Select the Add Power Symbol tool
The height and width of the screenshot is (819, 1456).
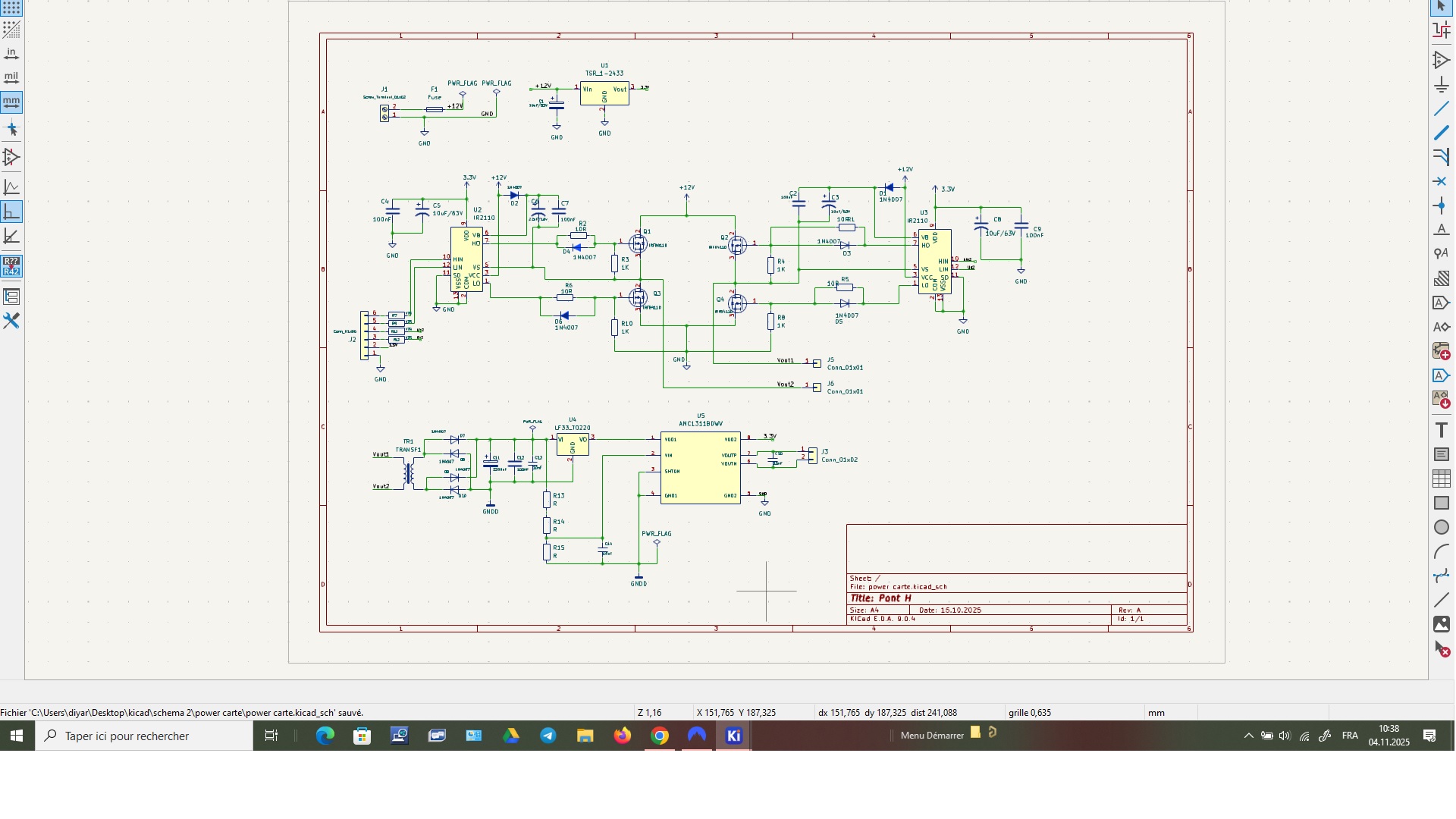(1441, 85)
